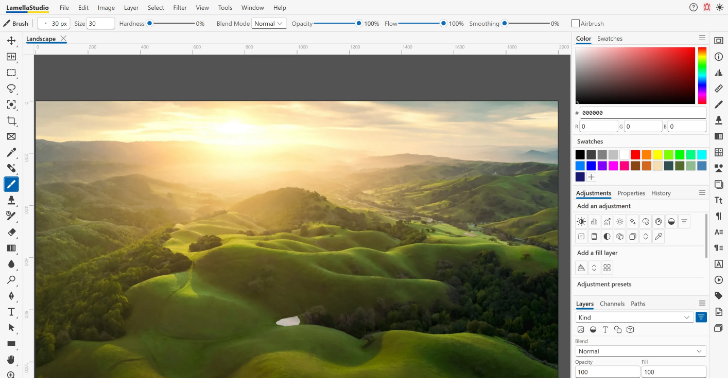Switch to the Swatches tab

(x=610, y=39)
